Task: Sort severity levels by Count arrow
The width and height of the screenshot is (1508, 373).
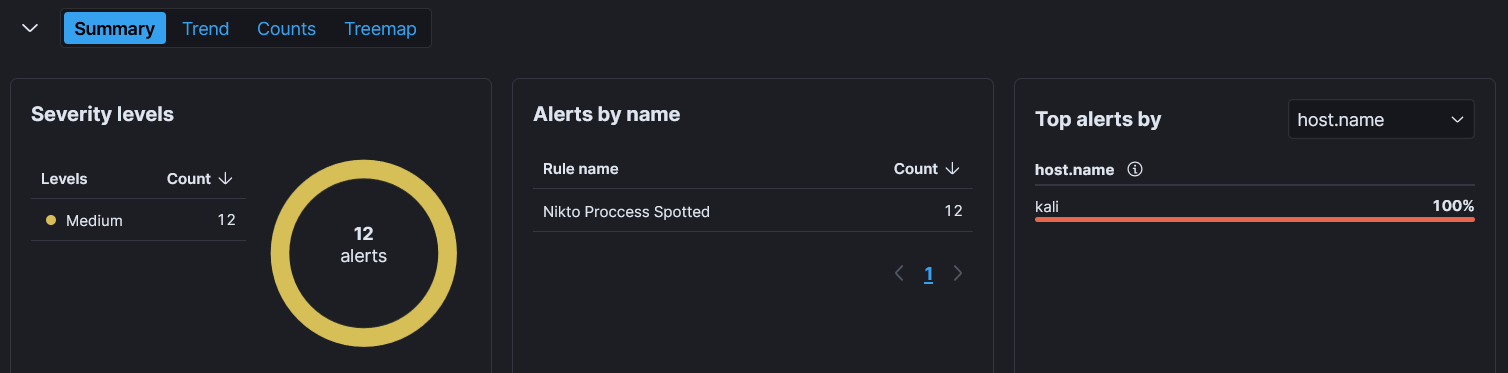Action: 225,179
